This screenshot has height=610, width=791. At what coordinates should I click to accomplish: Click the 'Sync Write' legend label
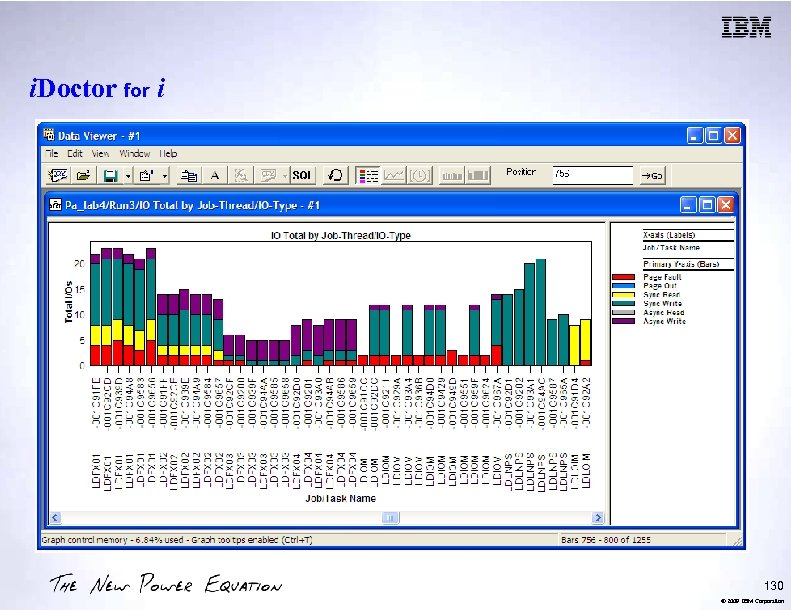pos(662,303)
